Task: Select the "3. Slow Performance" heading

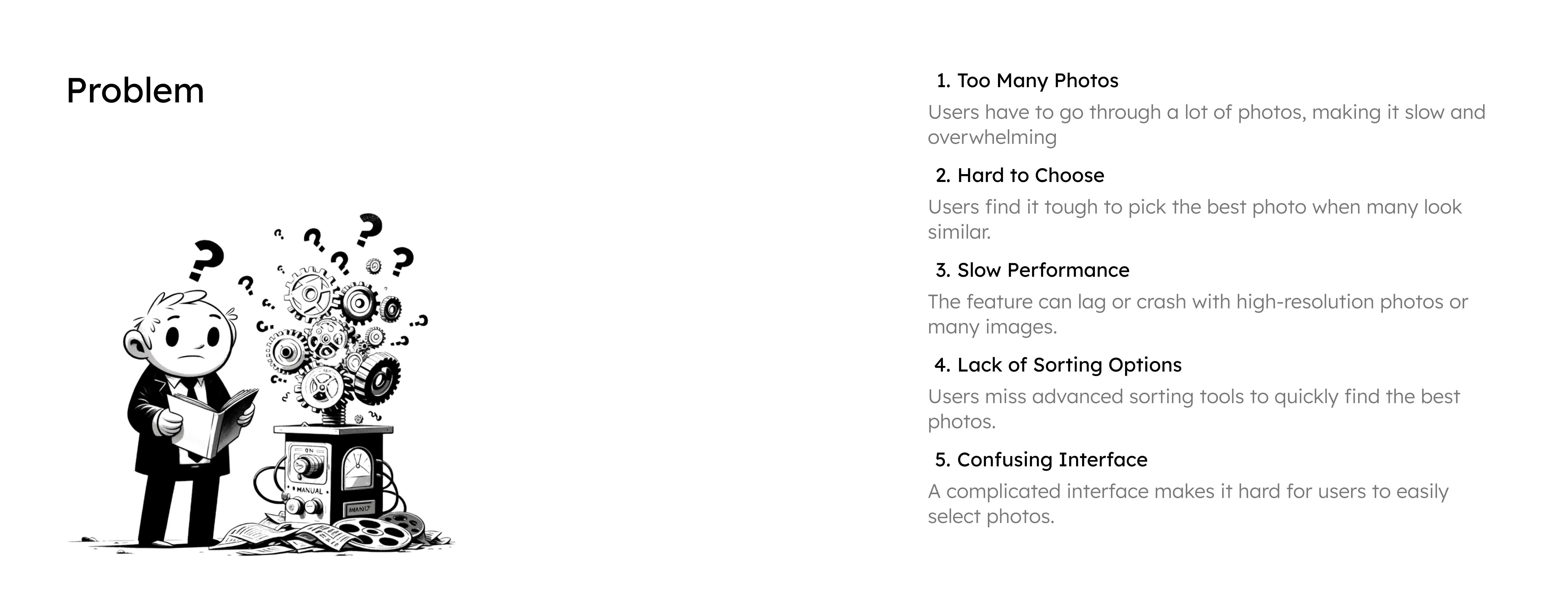Action: pos(1032,270)
